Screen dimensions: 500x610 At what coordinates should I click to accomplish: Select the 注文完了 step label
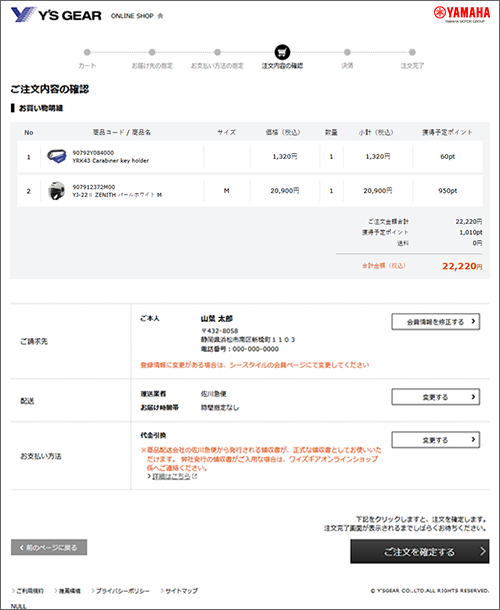click(x=412, y=66)
